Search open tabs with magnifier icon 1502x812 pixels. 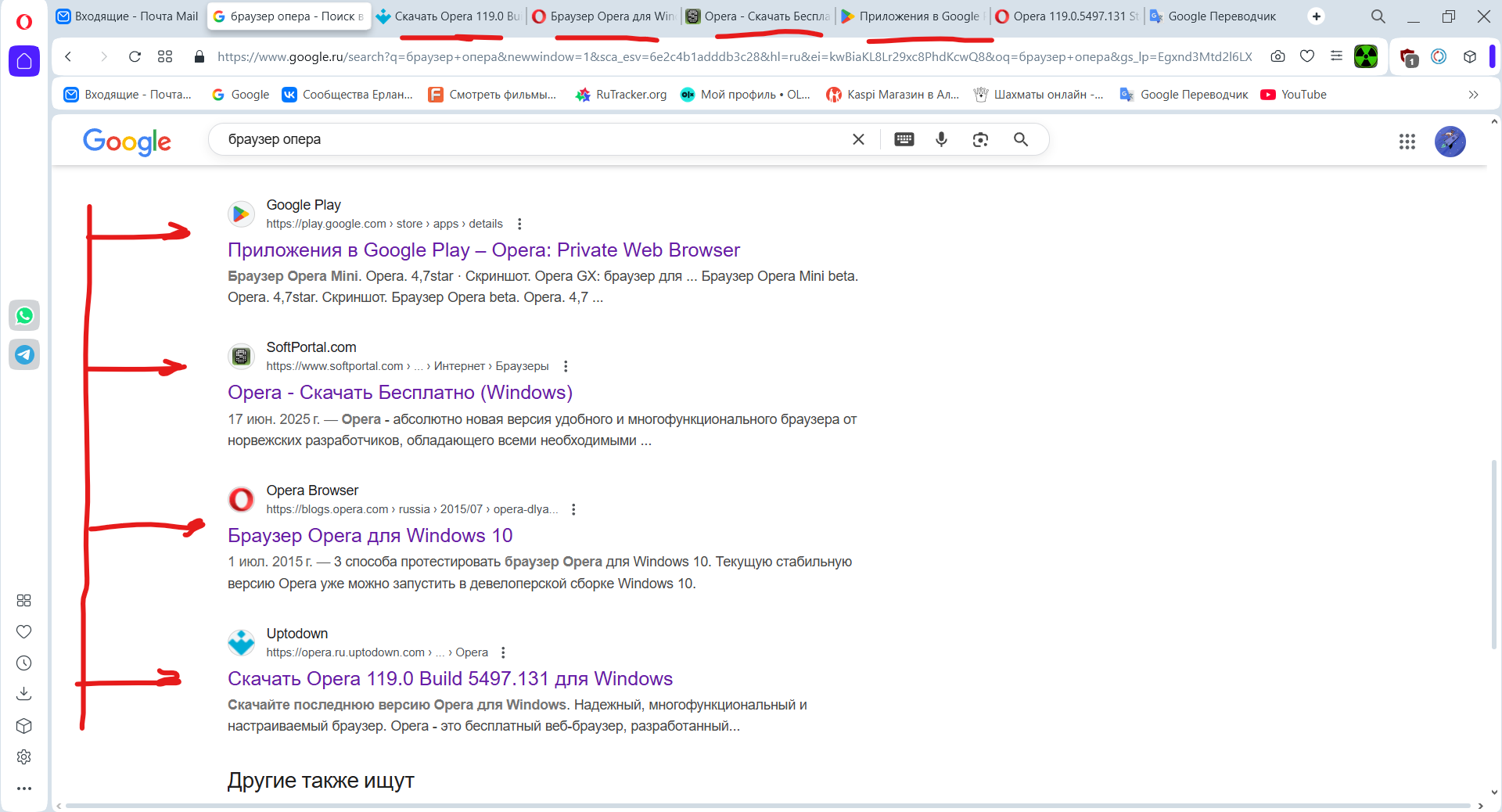point(1378,16)
